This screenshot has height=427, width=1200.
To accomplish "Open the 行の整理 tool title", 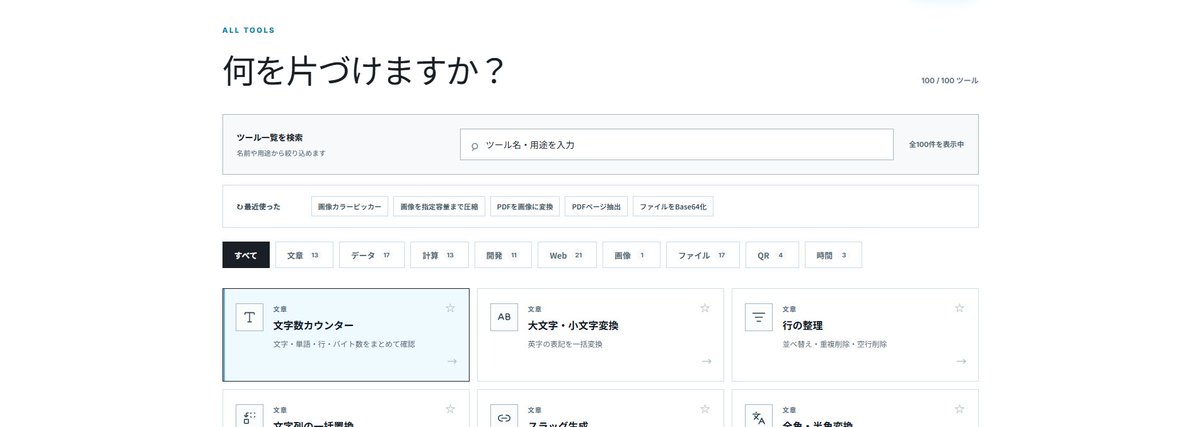I will click(x=803, y=326).
